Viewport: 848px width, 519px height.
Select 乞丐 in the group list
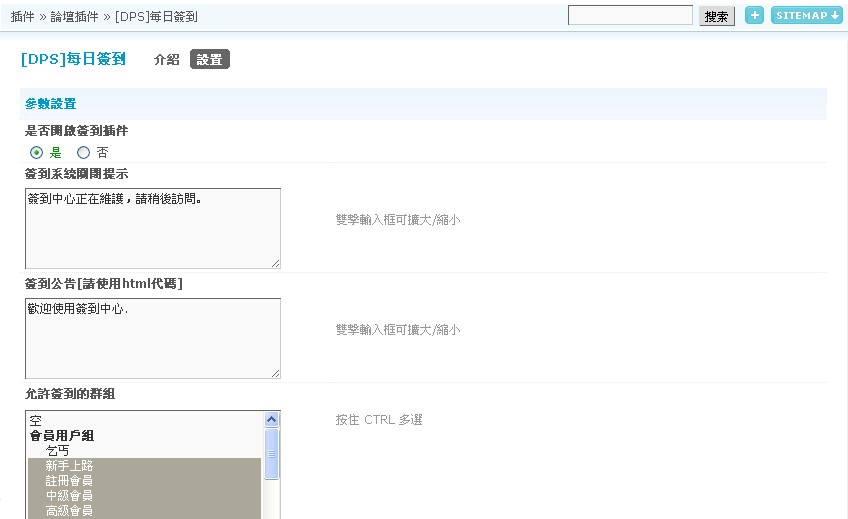coord(144,450)
